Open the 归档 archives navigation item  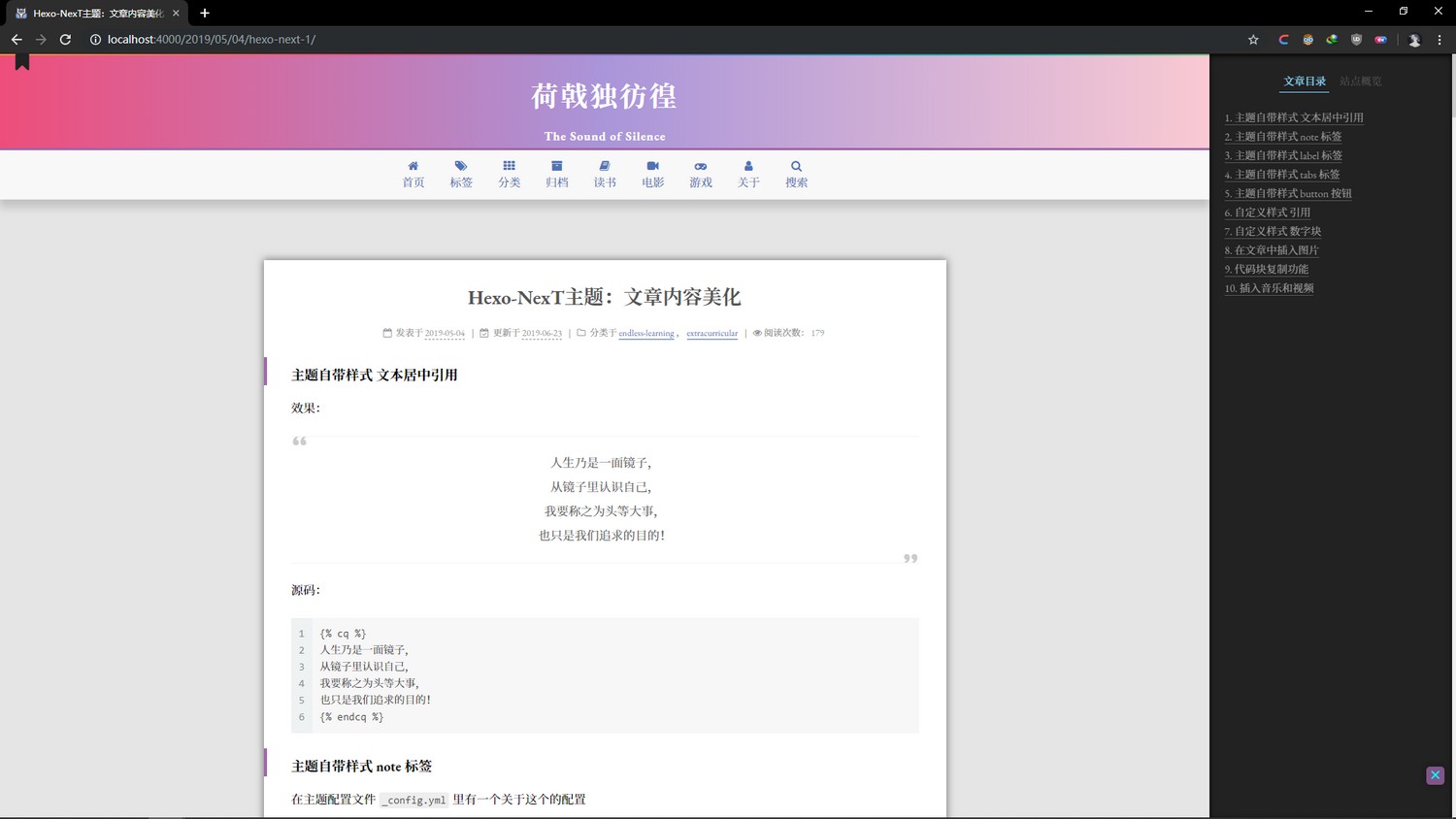[x=557, y=175]
